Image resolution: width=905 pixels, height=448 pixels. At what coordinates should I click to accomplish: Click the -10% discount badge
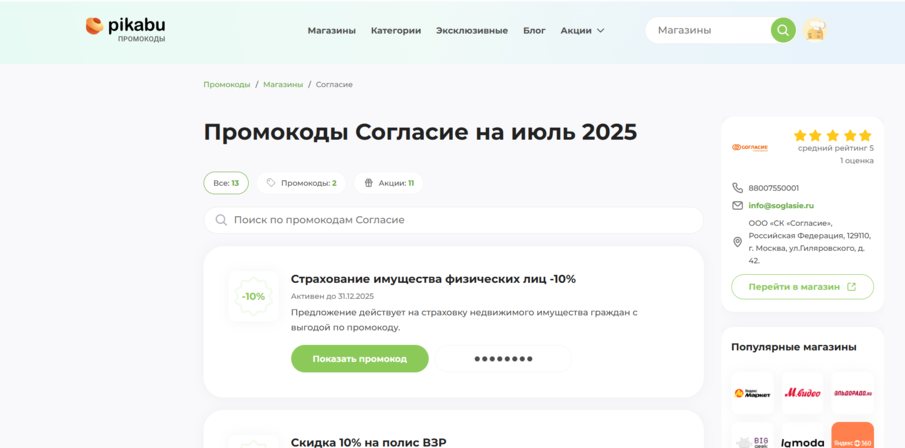click(x=253, y=296)
